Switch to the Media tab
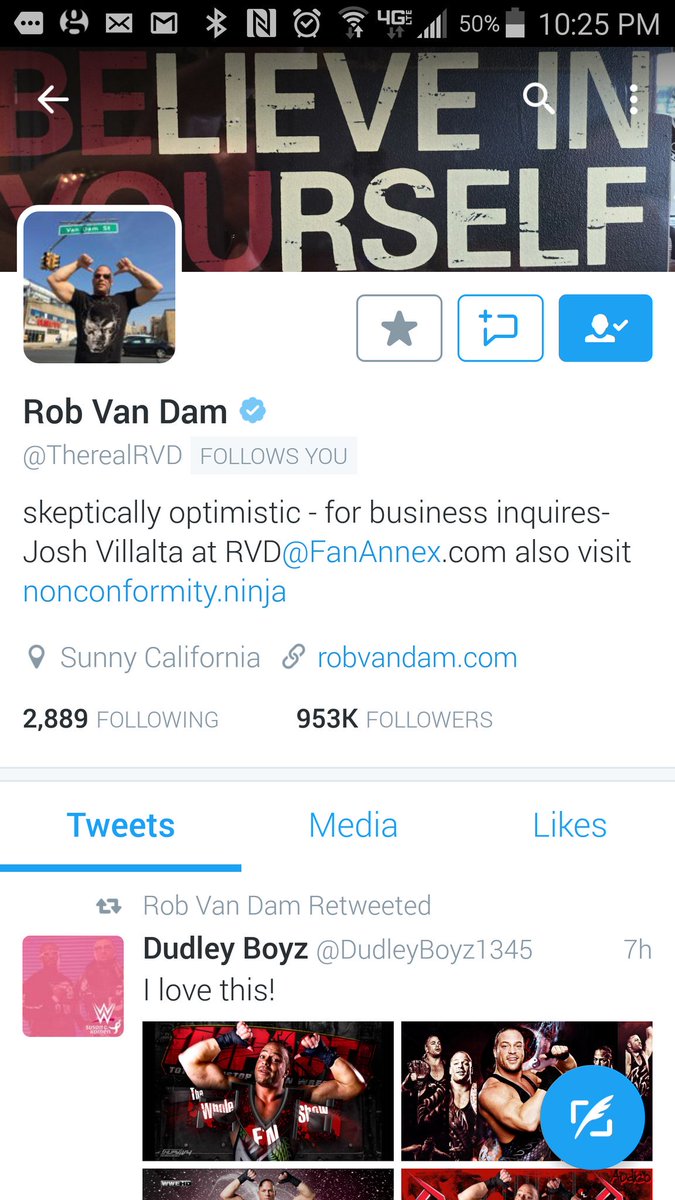675x1200 pixels. [353, 825]
